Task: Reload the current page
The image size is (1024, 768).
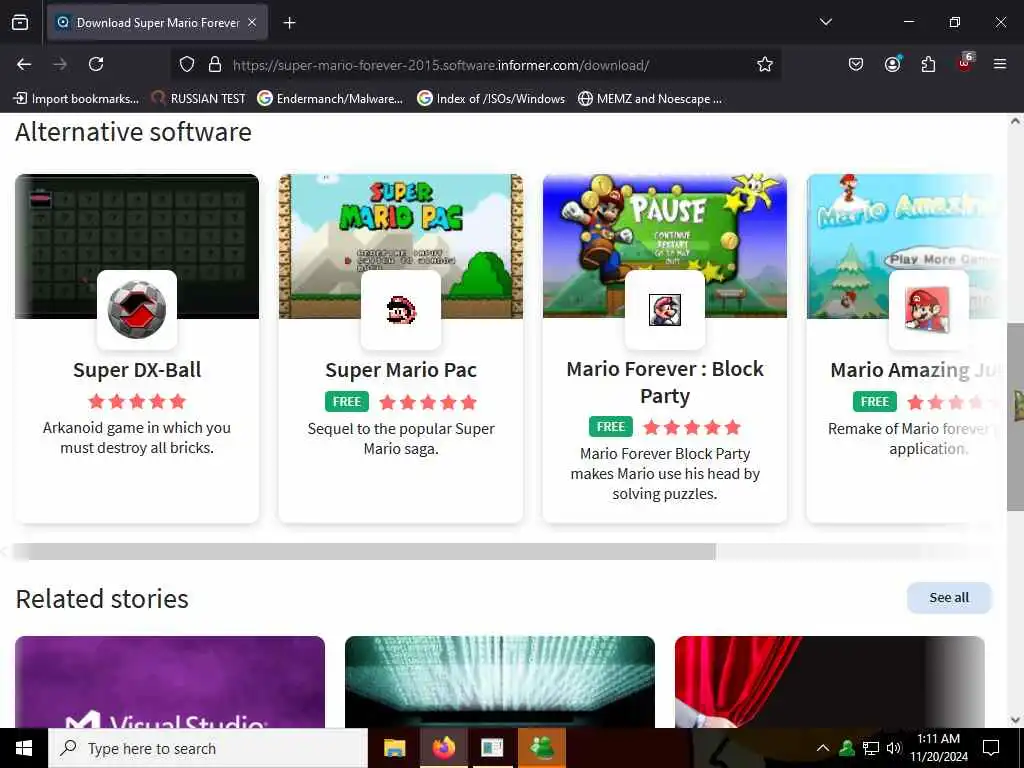Action: (x=96, y=64)
